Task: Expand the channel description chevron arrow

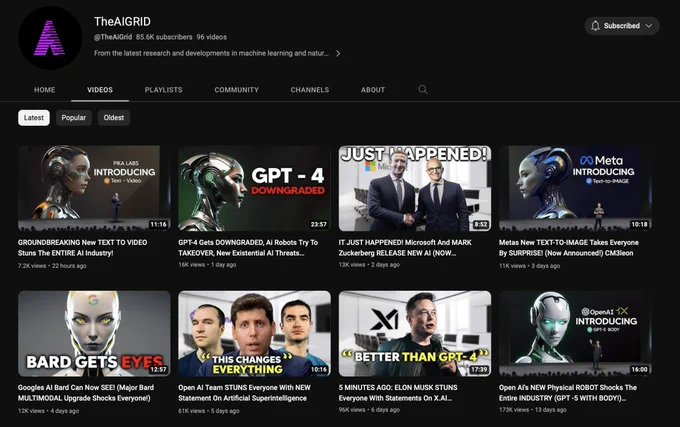Action: coord(338,53)
